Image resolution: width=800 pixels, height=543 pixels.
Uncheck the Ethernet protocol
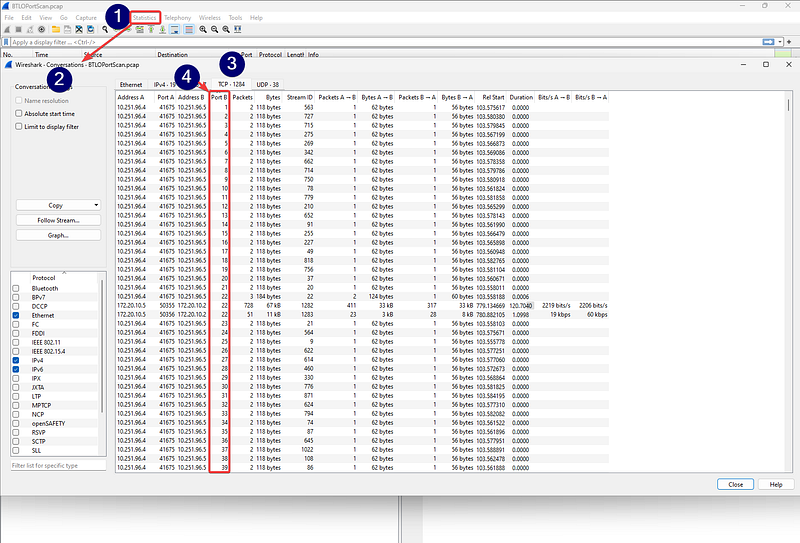coord(16,315)
